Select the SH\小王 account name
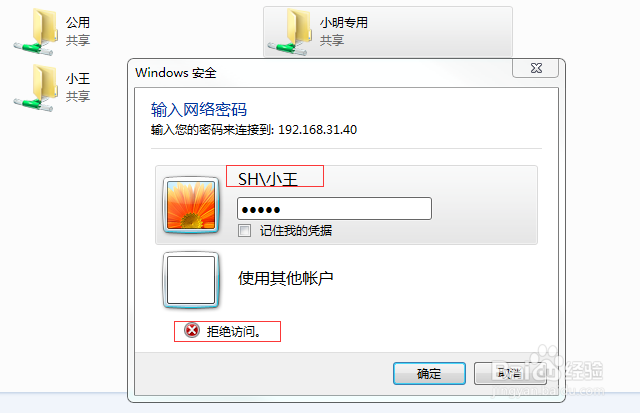 click(268, 179)
